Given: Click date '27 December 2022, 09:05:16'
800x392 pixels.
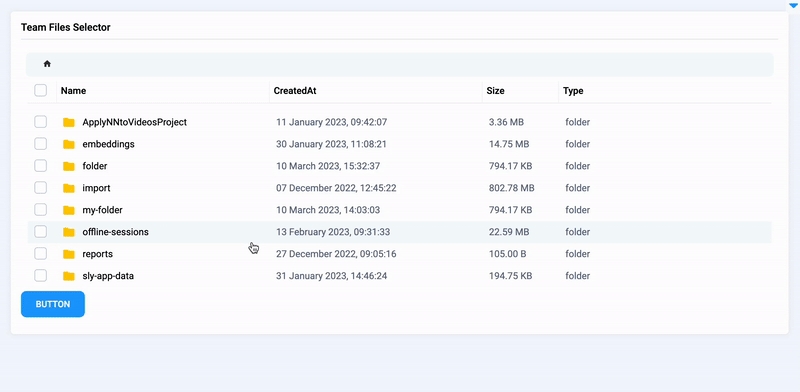Looking at the screenshot, I should pos(336,254).
